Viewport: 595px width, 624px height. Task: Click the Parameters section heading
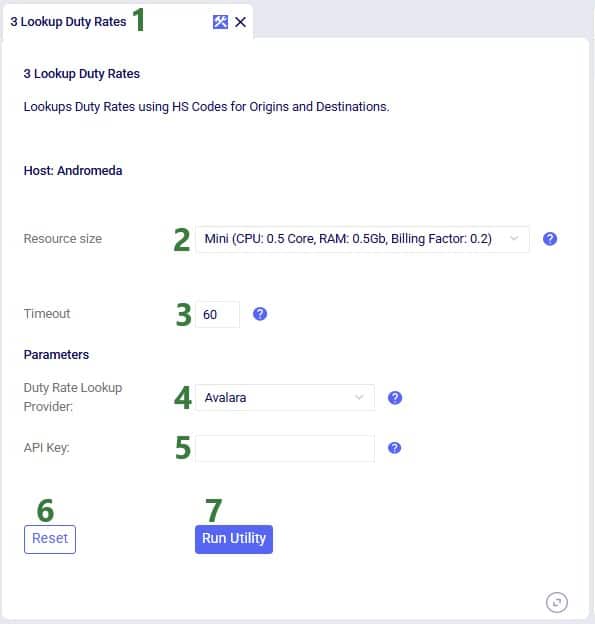coord(56,355)
